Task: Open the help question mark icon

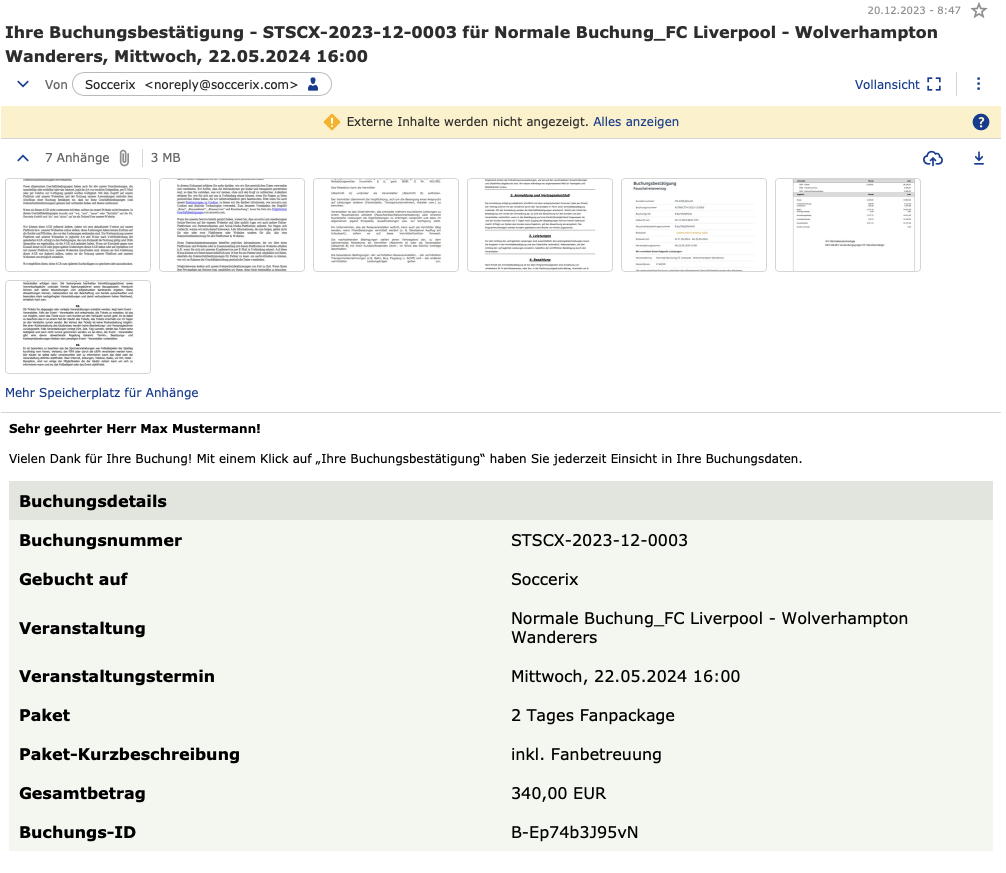Action: (x=980, y=122)
